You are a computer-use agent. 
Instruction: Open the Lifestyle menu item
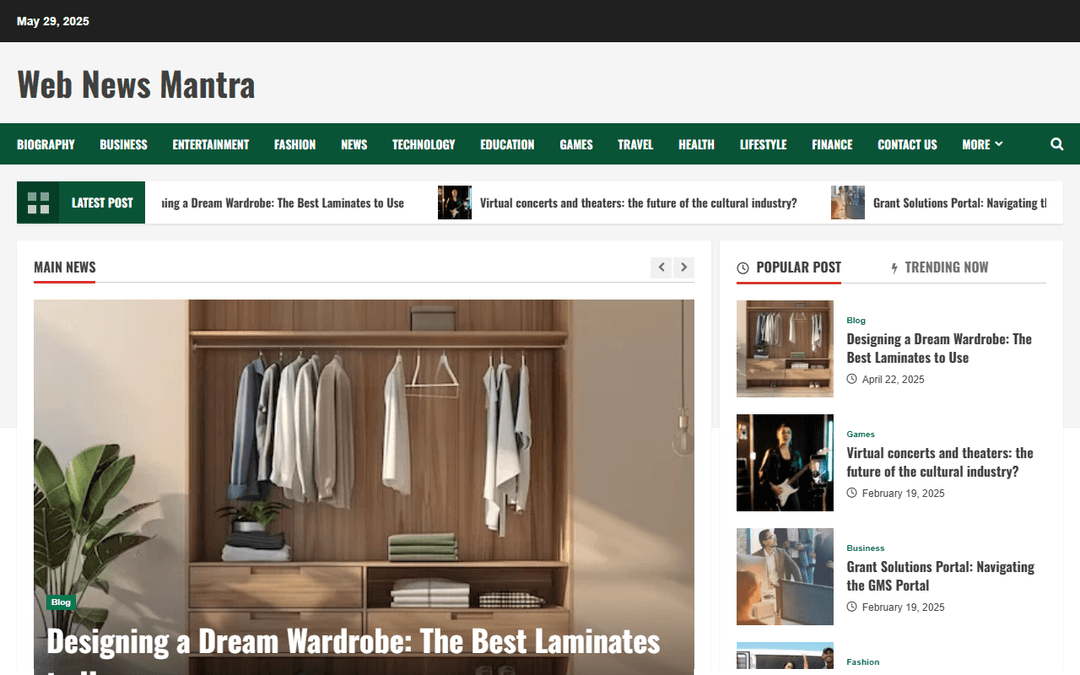click(763, 144)
